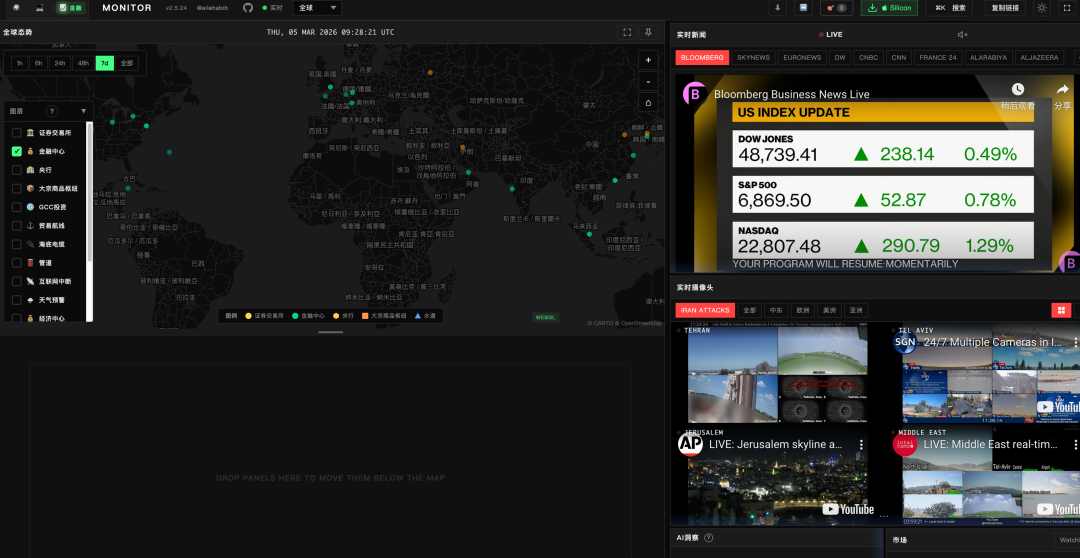1080x558 pixels.
Task: Enable the GCC投资 layer checkbox
Action: coord(17,207)
